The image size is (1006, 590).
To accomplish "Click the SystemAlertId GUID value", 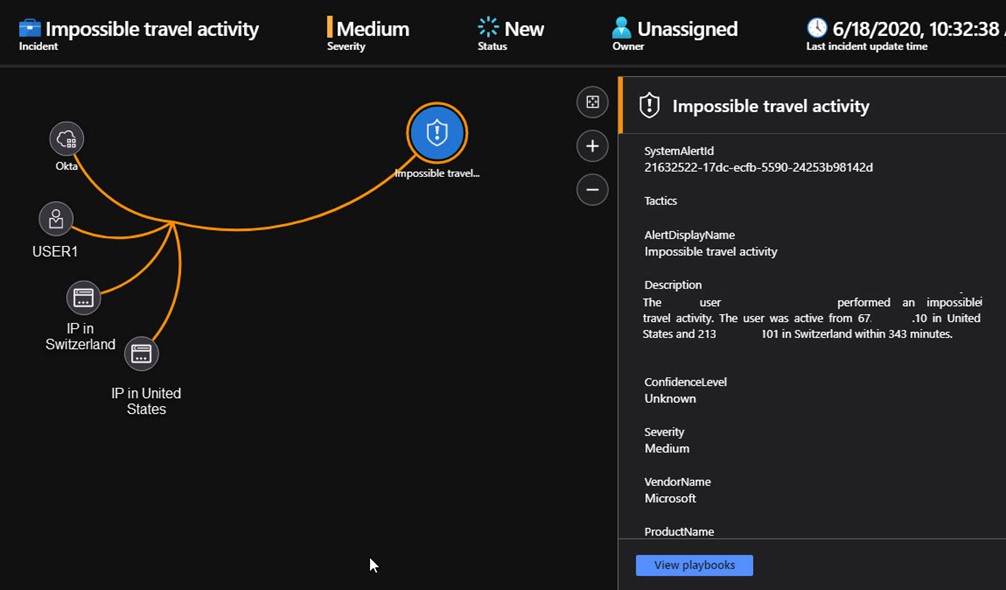I will pos(758,167).
